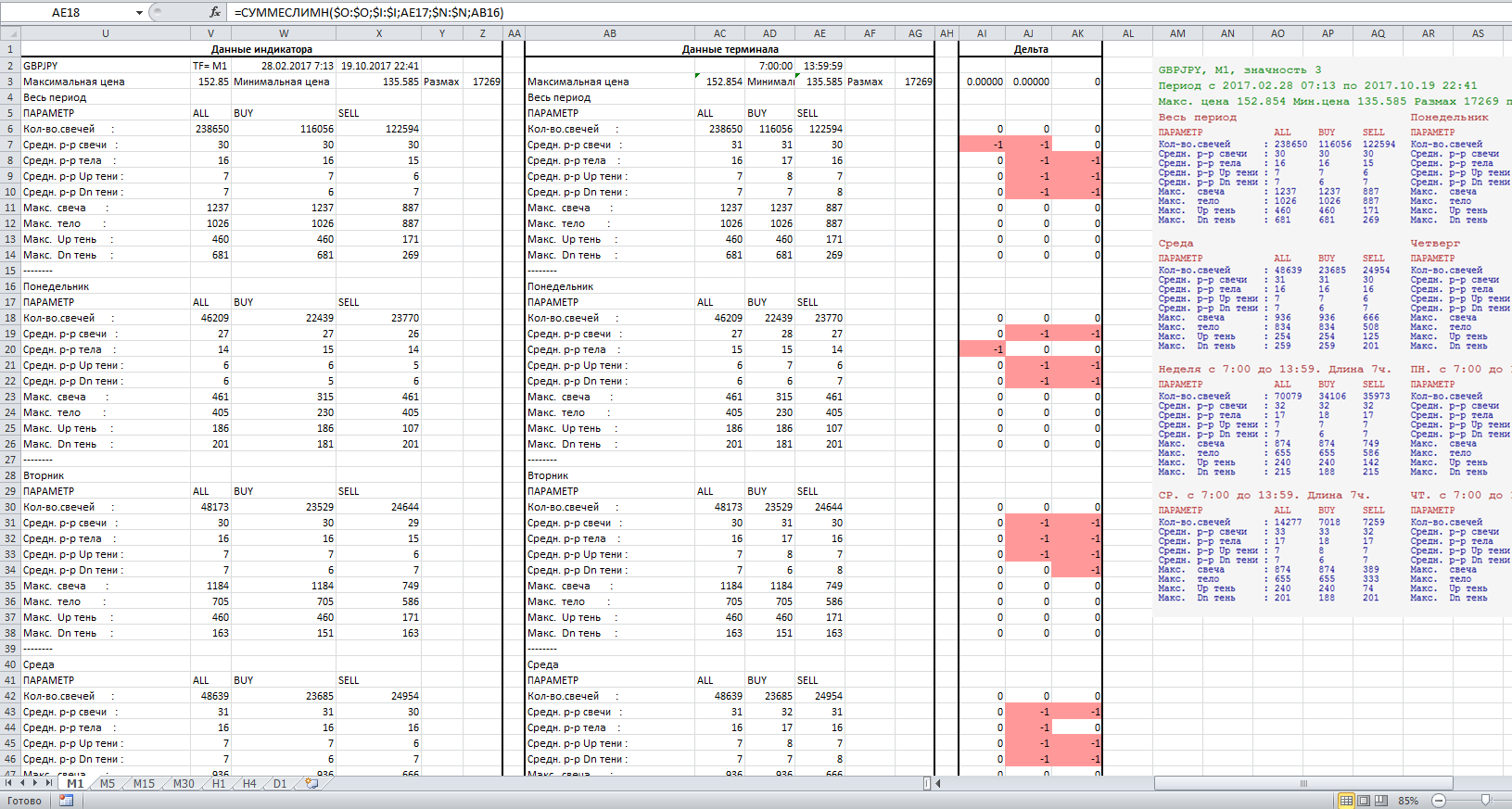Click the green 'GBPJPY, M1, значность 3' text
The height and width of the screenshot is (809, 1512).
(x=1239, y=70)
